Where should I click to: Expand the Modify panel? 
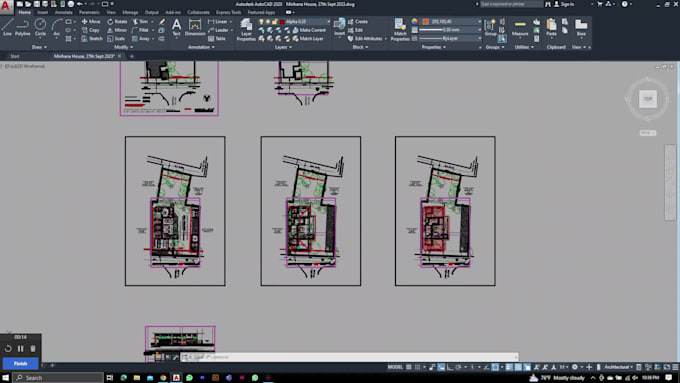[x=124, y=47]
